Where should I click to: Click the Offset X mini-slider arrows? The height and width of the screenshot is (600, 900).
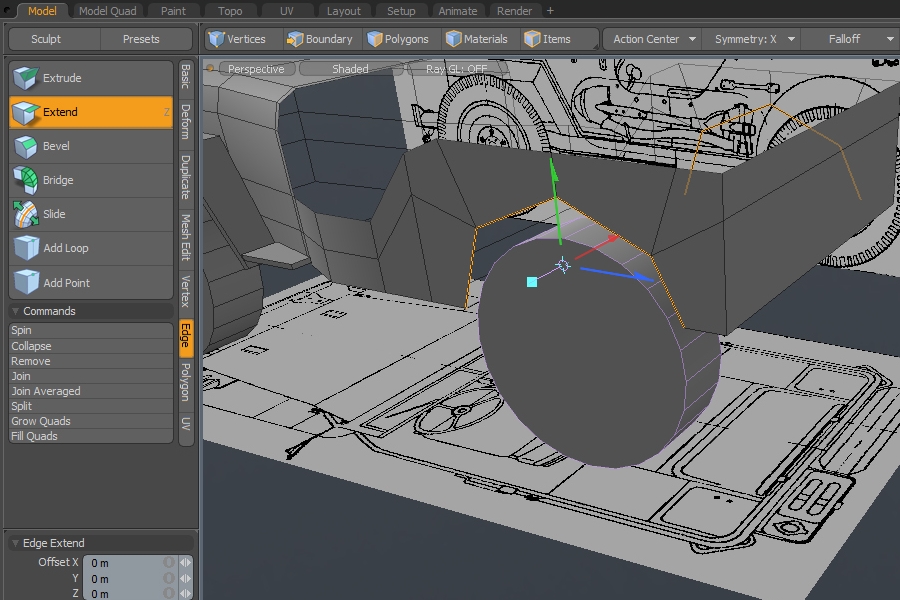[185, 563]
